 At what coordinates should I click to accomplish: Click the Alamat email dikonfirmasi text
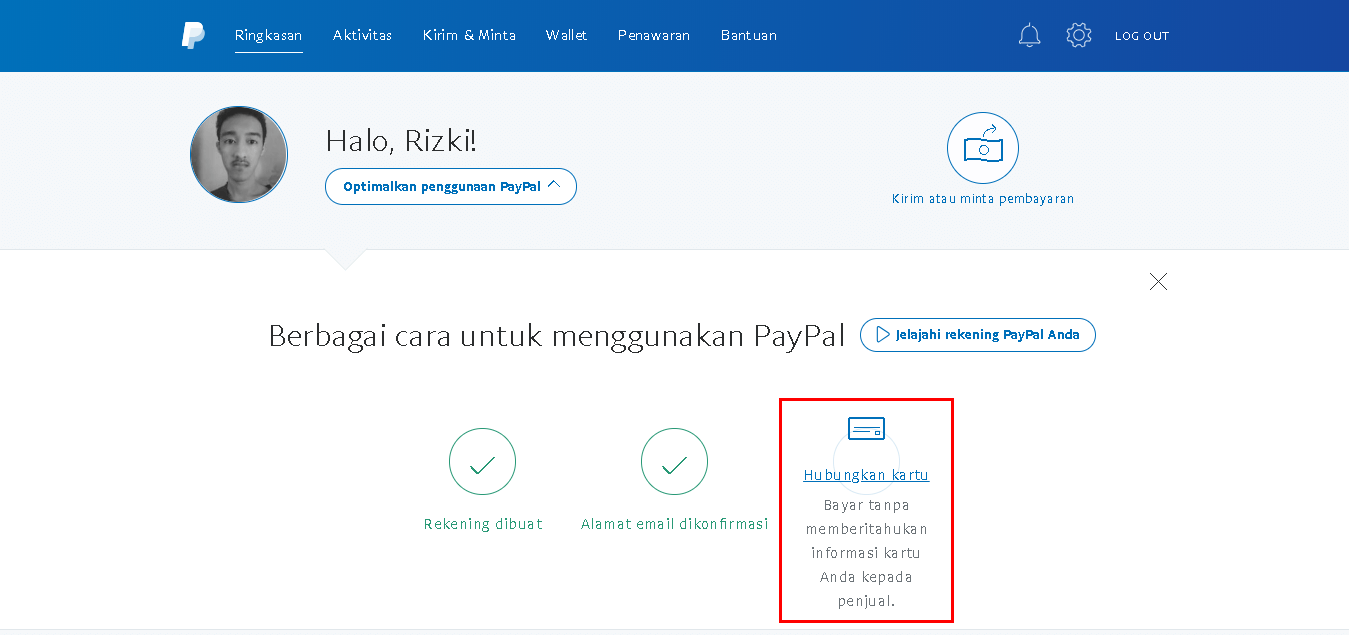coord(675,524)
